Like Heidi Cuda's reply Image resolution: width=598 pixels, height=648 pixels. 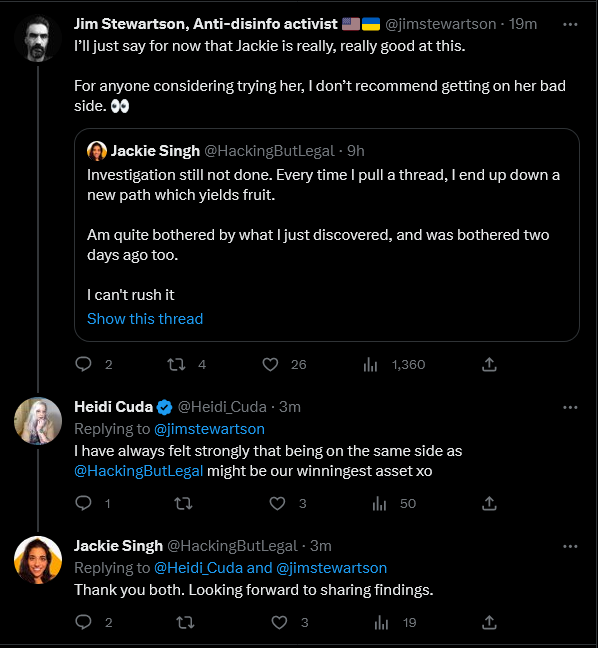coord(277,503)
